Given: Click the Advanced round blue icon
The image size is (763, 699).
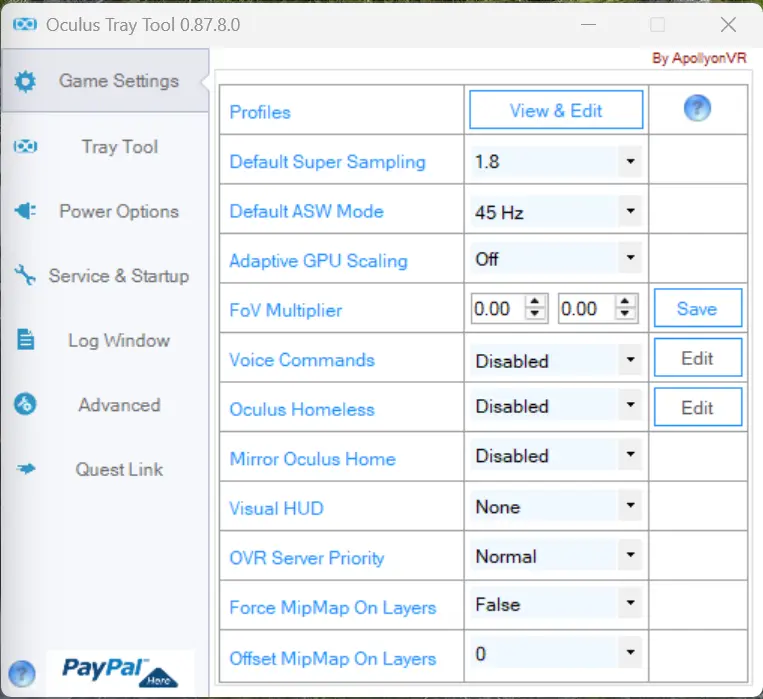Looking at the screenshot, I should pos(25,404).
